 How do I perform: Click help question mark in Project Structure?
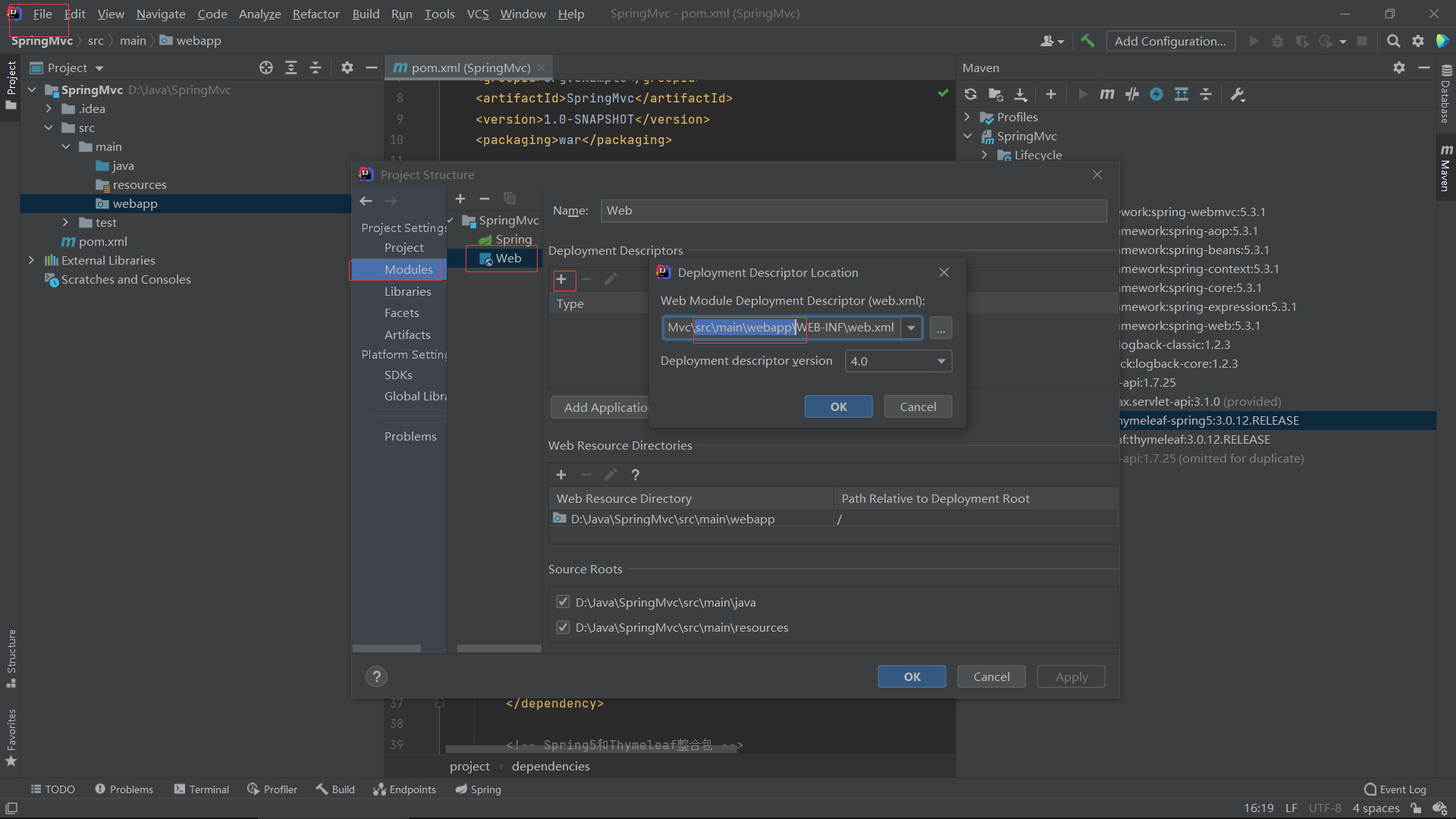376,676
